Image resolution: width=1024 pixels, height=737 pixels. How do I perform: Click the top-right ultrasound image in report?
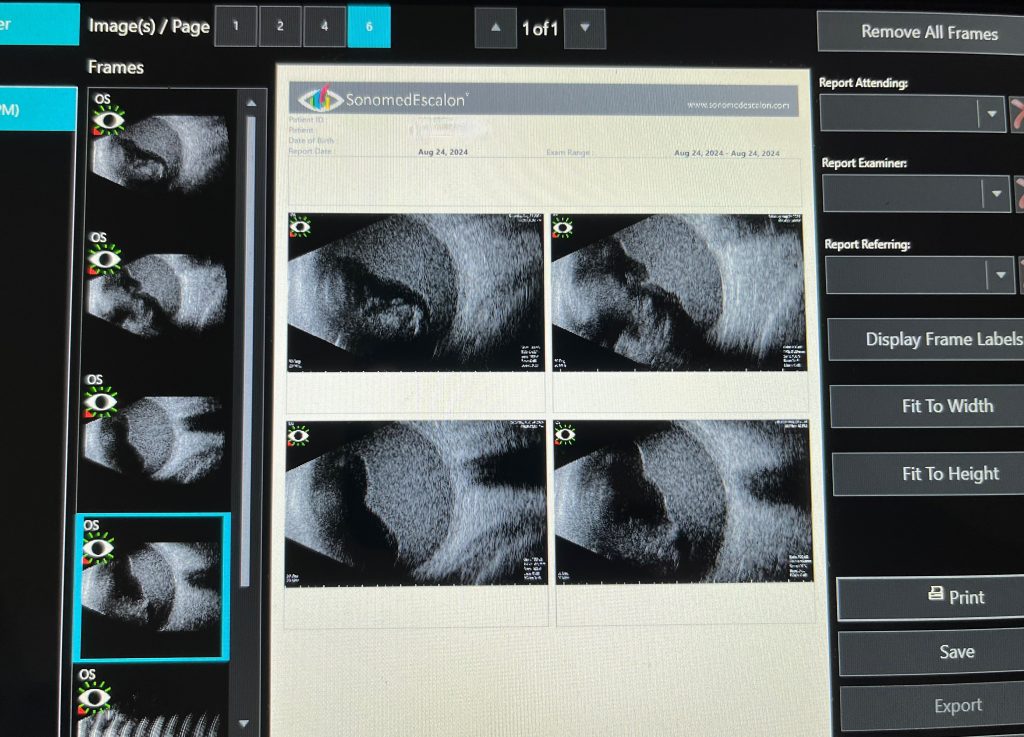click(679, 292)
